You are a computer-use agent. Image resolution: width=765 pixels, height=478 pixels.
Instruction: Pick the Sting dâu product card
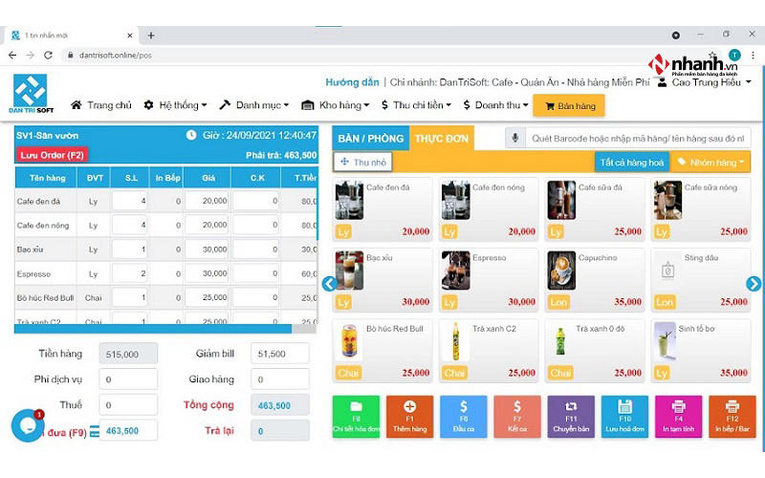701,280
